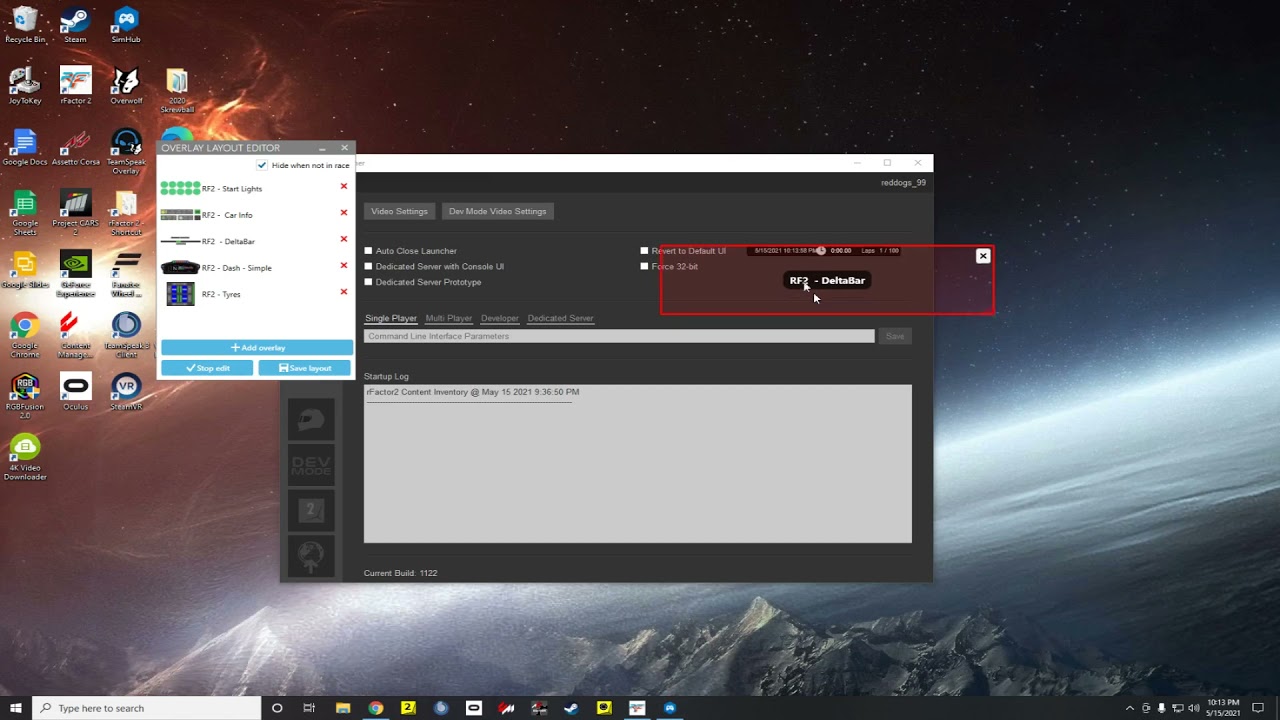Select the Steam desktop shortcut
Image resolution: width=1280 pixels, height=720 pixels.
coord(75,26)
